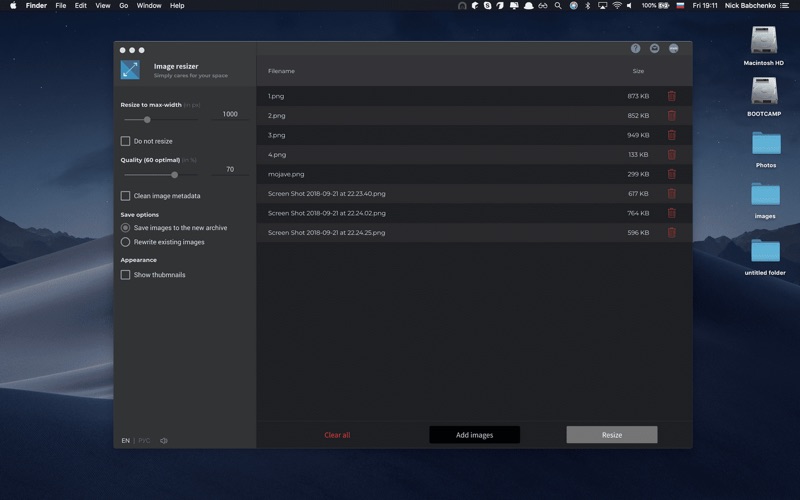
Task: Click the Nick Babchenko user menu
Action: pos(750,6)
